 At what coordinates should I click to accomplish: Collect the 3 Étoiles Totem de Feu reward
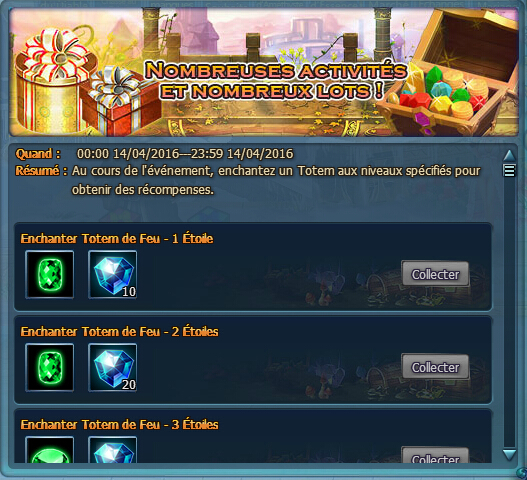pyautogui.click(x=435, y=455)
